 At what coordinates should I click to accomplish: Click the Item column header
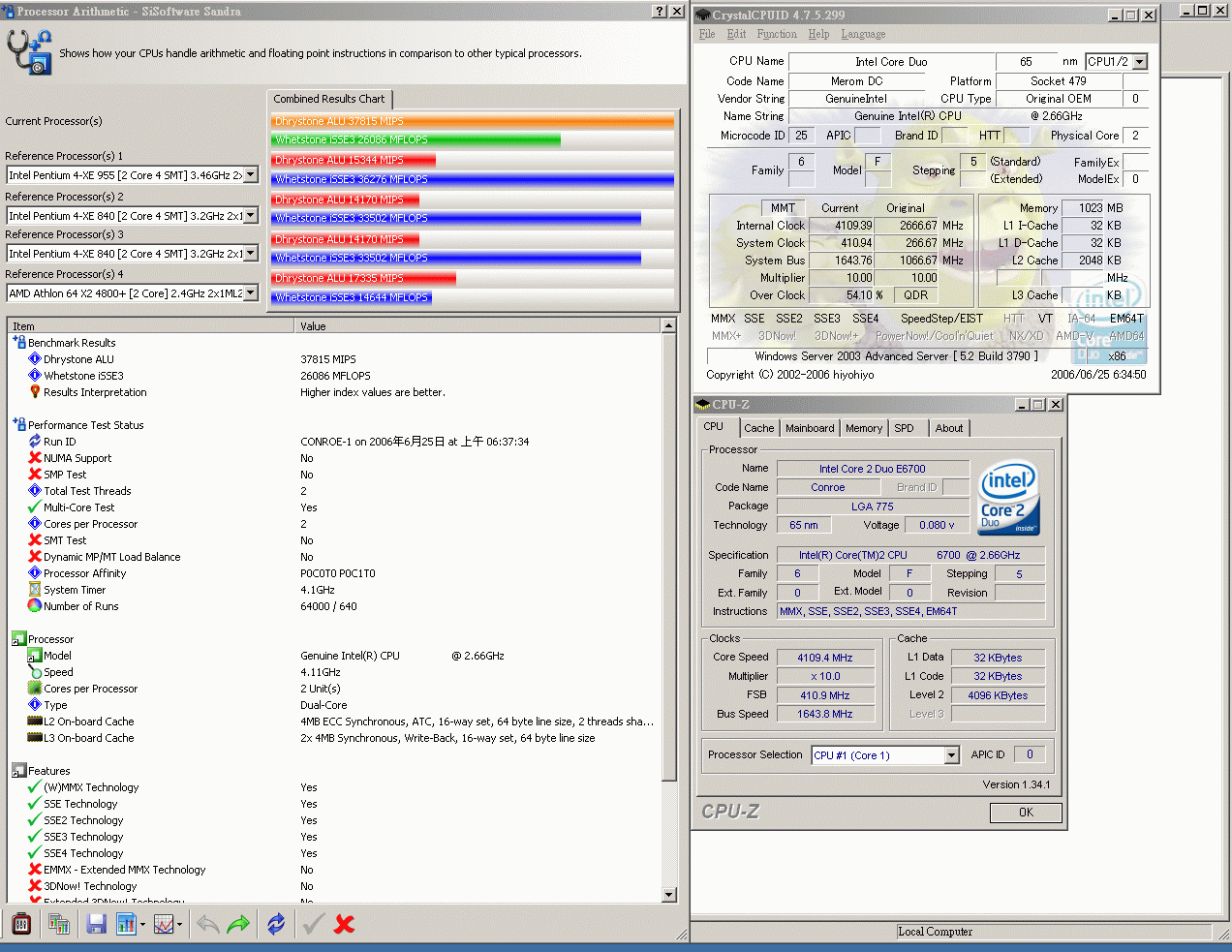150,326
